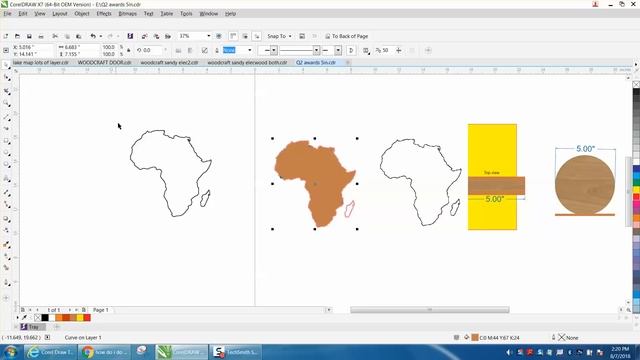Open the line style dropdown
Viewport: 640px width, 360px height.
coord(316,50)
